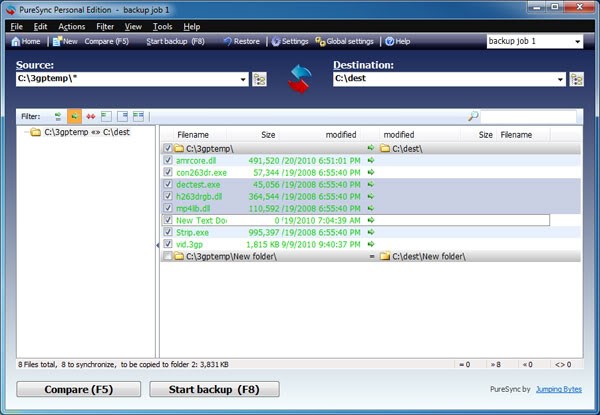This screenshot has height=415, width=600.
Task: Open the Tools menu
Action: [x=162, y=27]
